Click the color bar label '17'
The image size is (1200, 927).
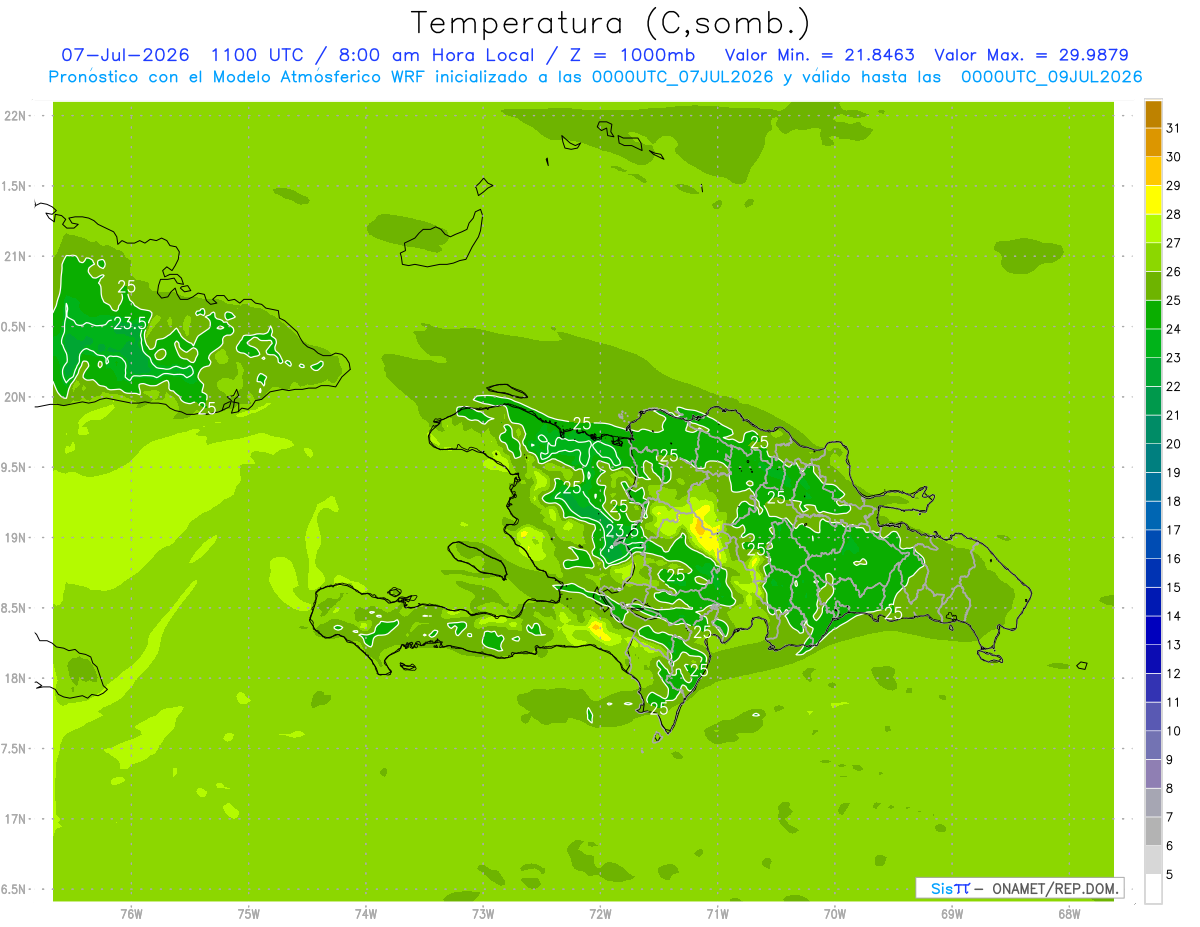(1174, 530)
